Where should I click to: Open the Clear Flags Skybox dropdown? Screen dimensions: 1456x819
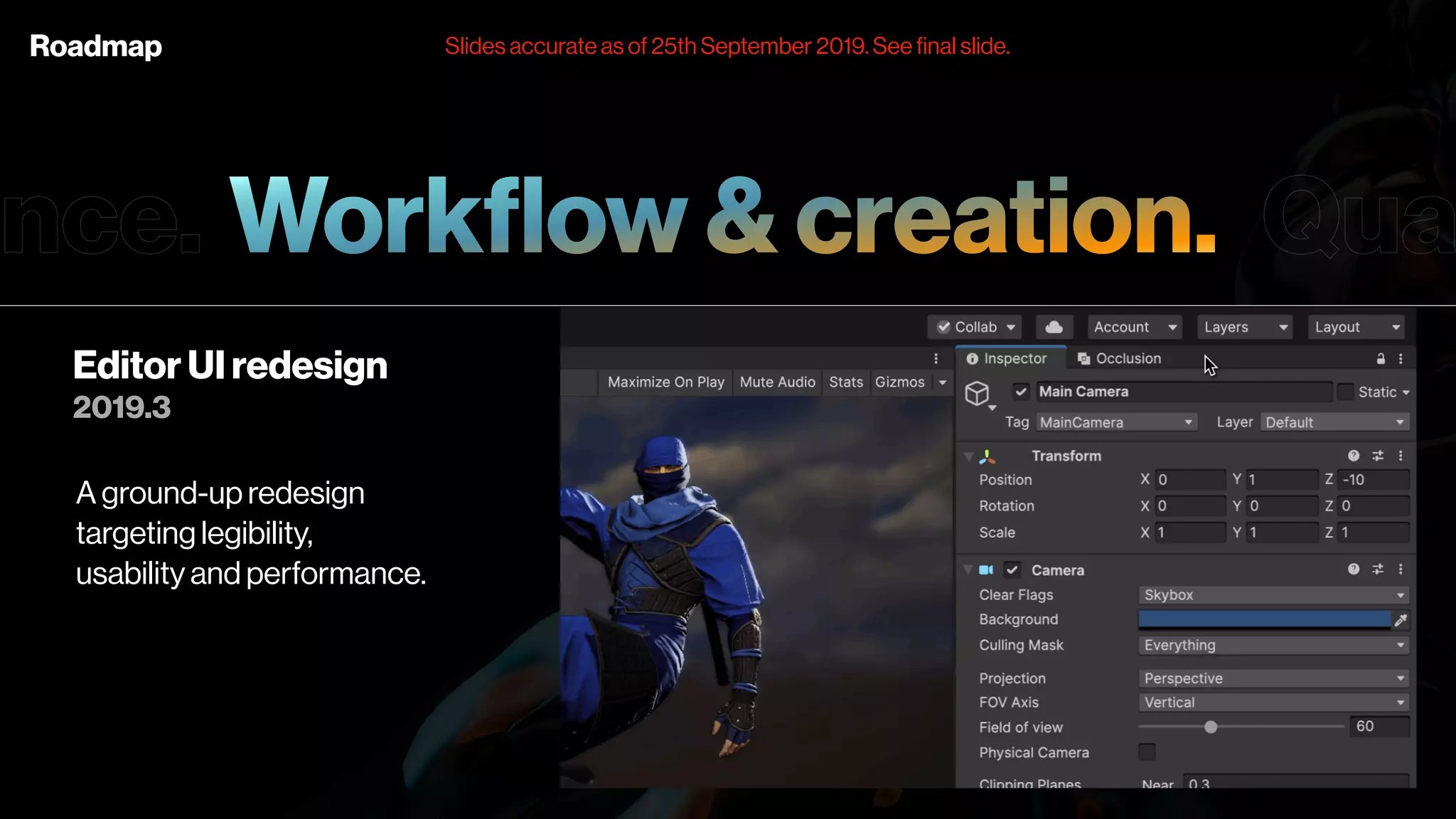(1273, 595)
